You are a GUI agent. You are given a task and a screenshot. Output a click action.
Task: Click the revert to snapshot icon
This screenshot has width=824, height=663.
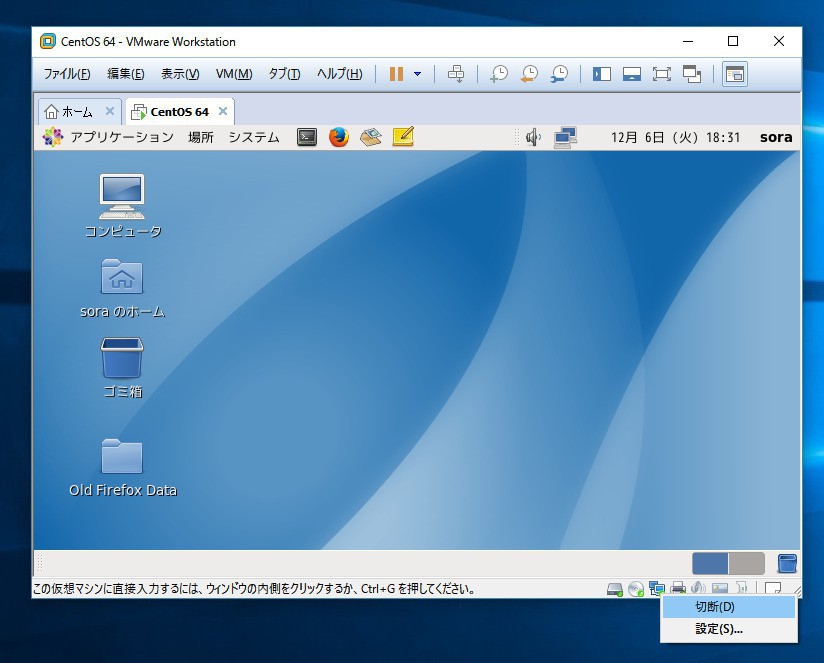coord(529,74)
